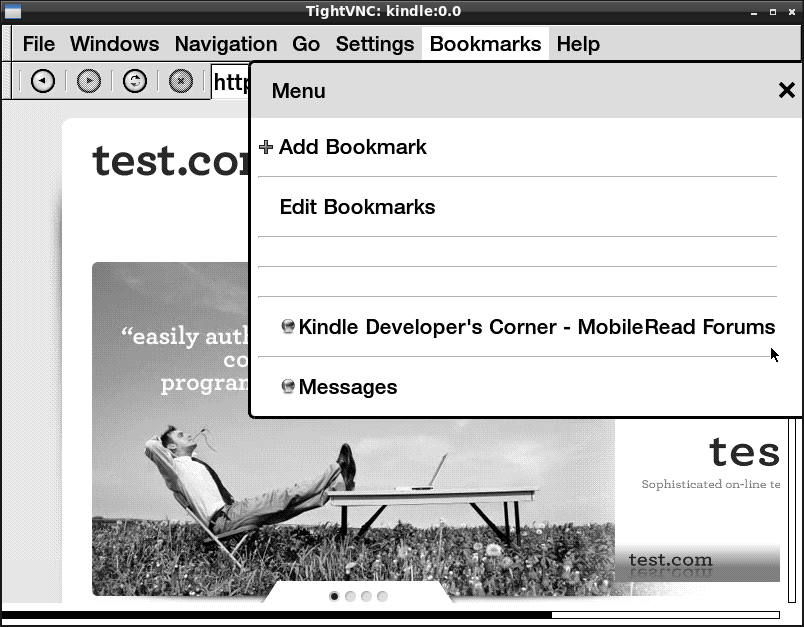This screenshot has height=627, width=804.
Task: Click the plus icon beside Add Bookmark
Action: (x=266, y=147)
